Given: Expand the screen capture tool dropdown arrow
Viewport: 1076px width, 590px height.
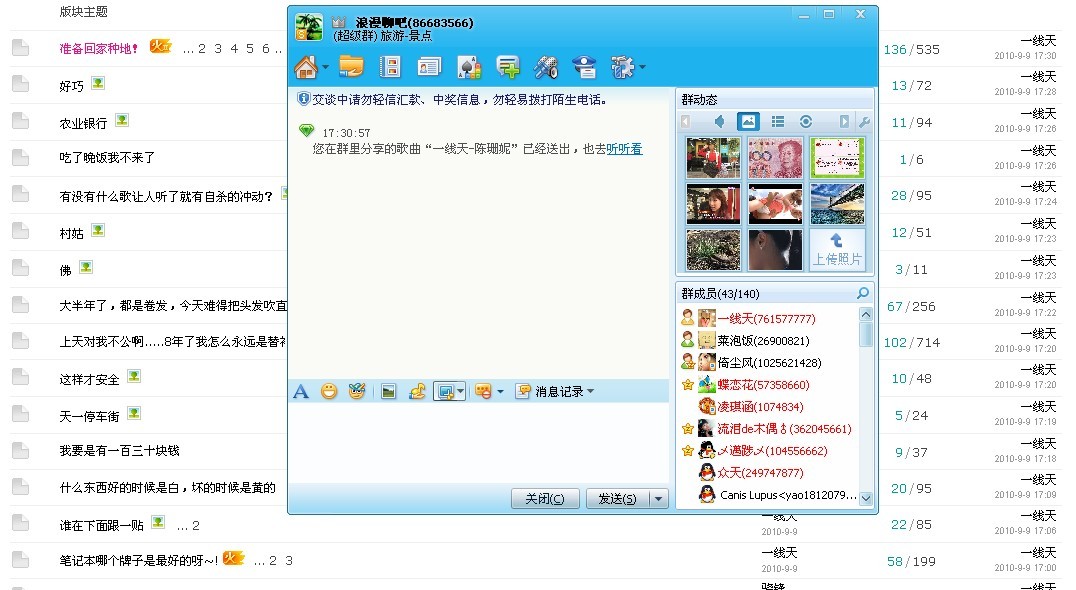Looking at the screenshot, I should [x=460, y=391].
